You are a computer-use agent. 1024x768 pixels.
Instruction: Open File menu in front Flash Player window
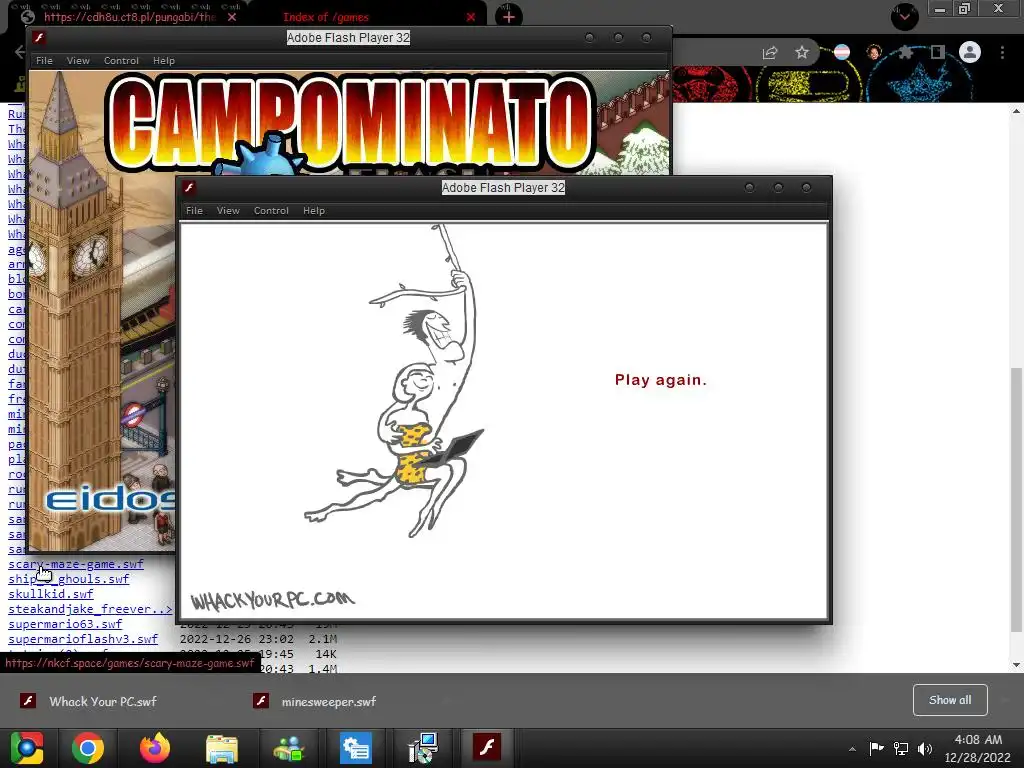pyautogui.click(x=194, y=210)
